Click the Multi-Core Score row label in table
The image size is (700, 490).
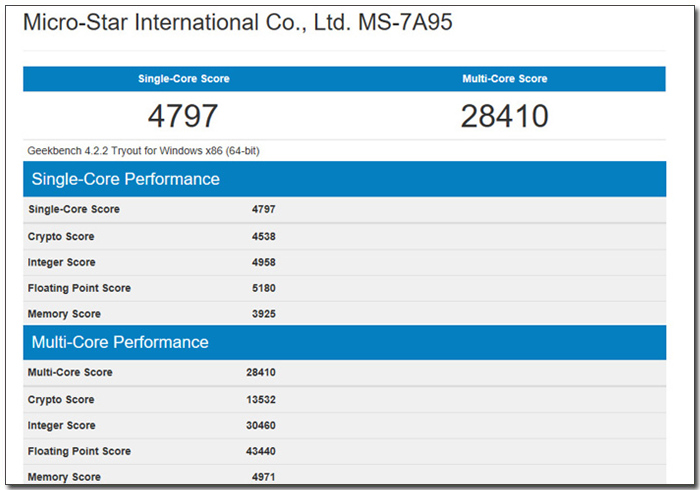pos(70,373)
